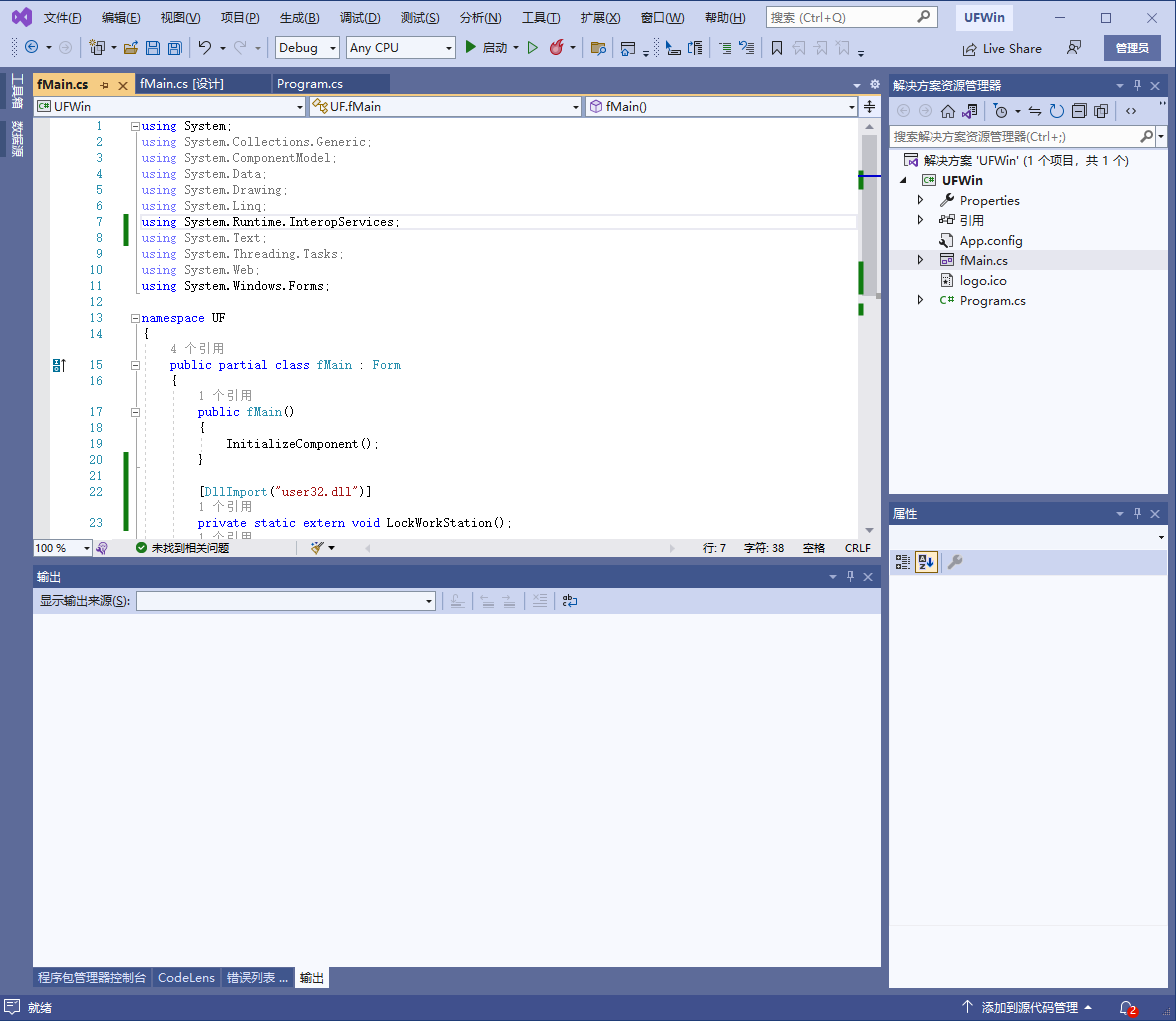This screenshot has height=1021, width=1176.
Task: Select logo.ico in Solution Explorer
Action: click(x=982, y=281)
